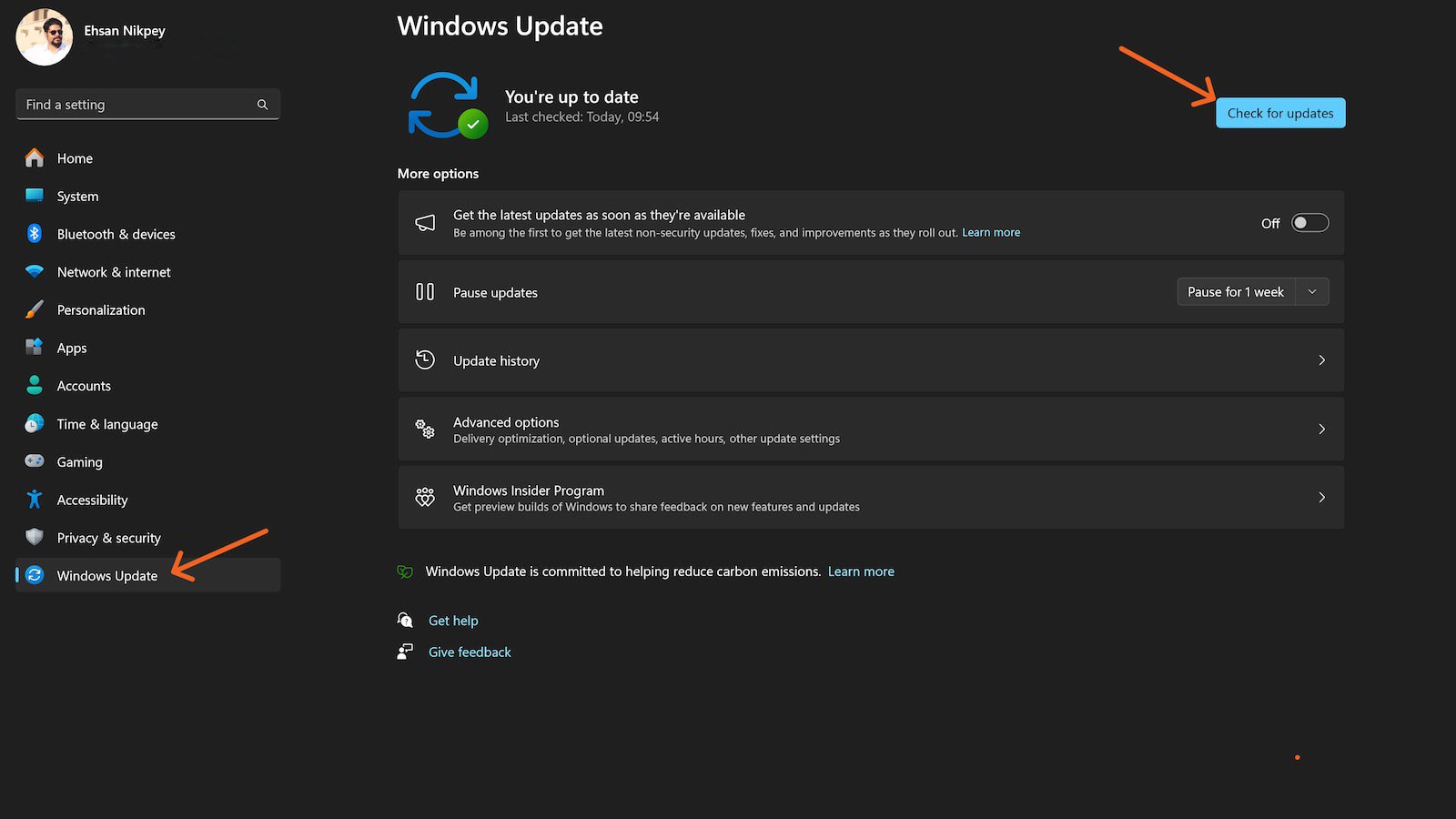Click the pause bars icon
The image size is (1456, 819).
(x=425, y=292)
